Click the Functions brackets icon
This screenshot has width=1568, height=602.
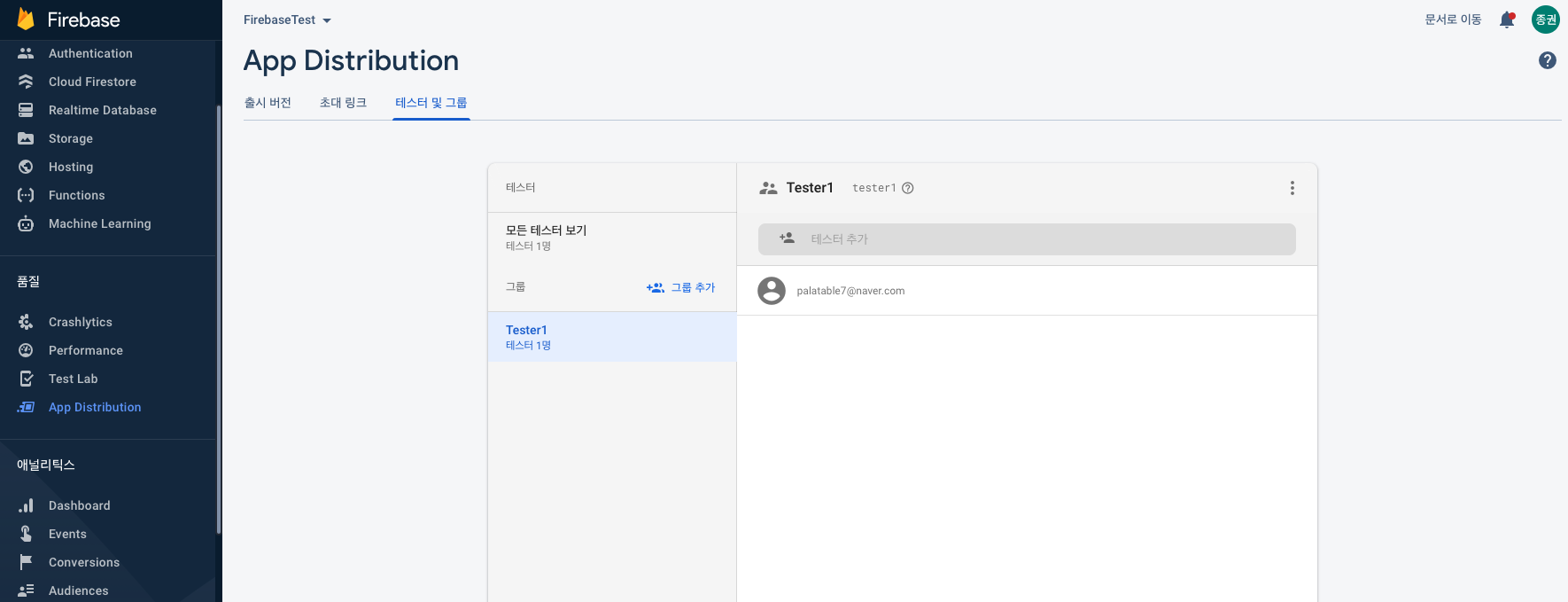click(26, 195)
